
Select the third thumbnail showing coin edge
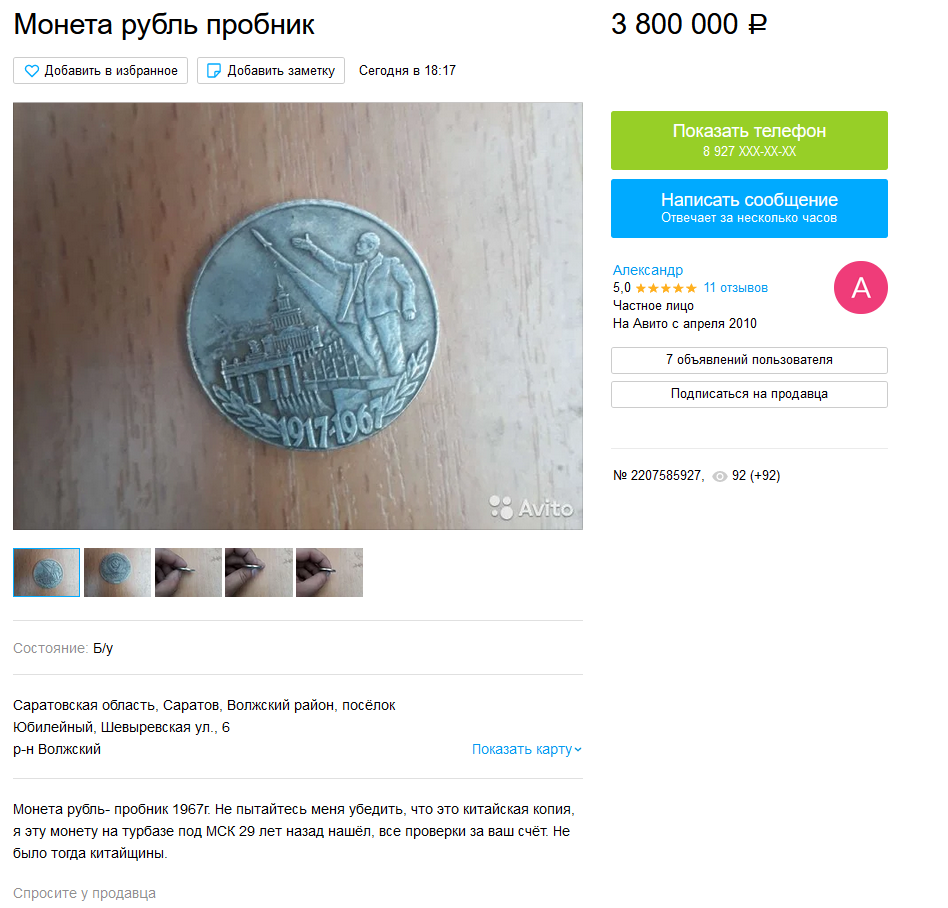[188, 572]
